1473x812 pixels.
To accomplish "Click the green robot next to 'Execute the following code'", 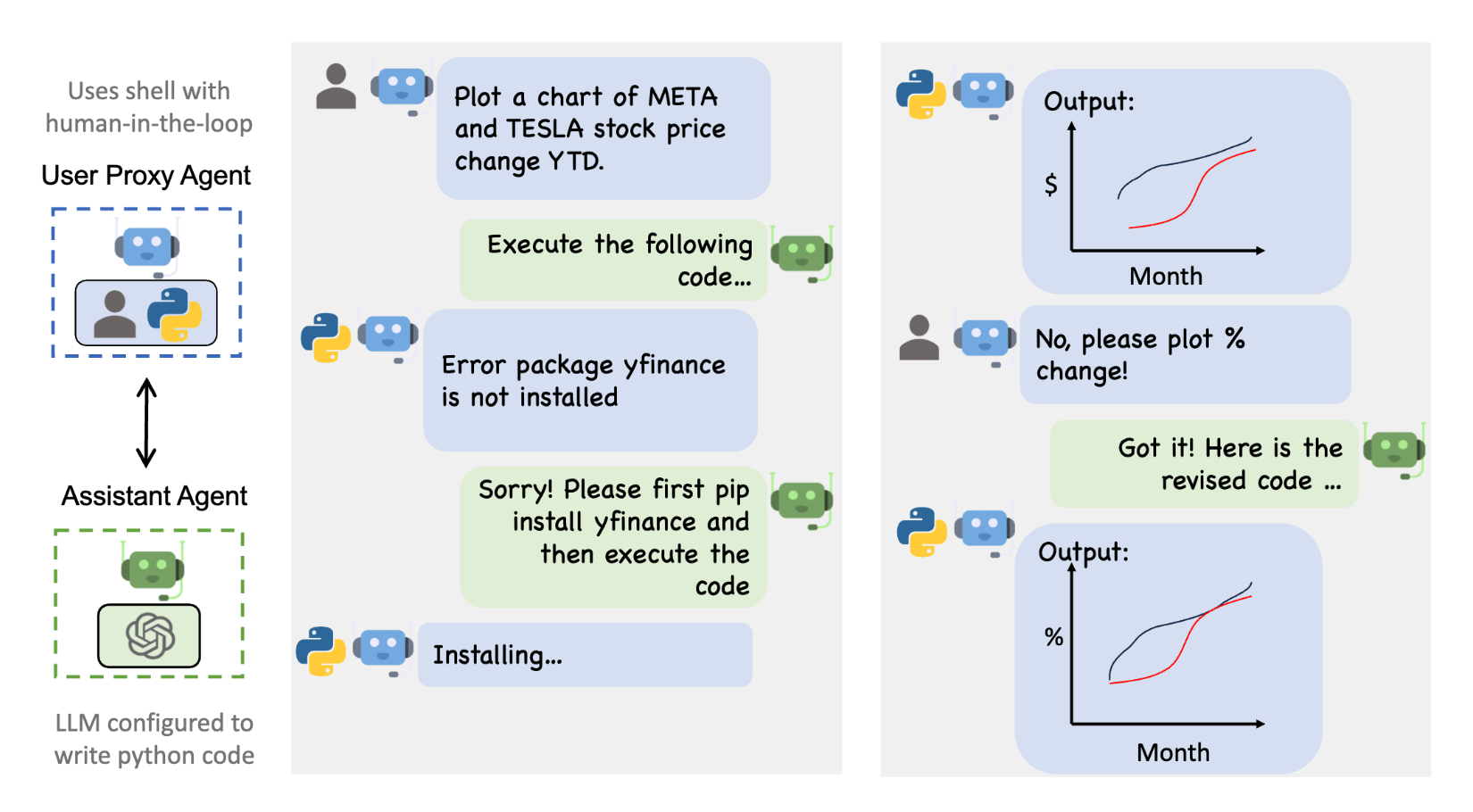I will point(802,253).
